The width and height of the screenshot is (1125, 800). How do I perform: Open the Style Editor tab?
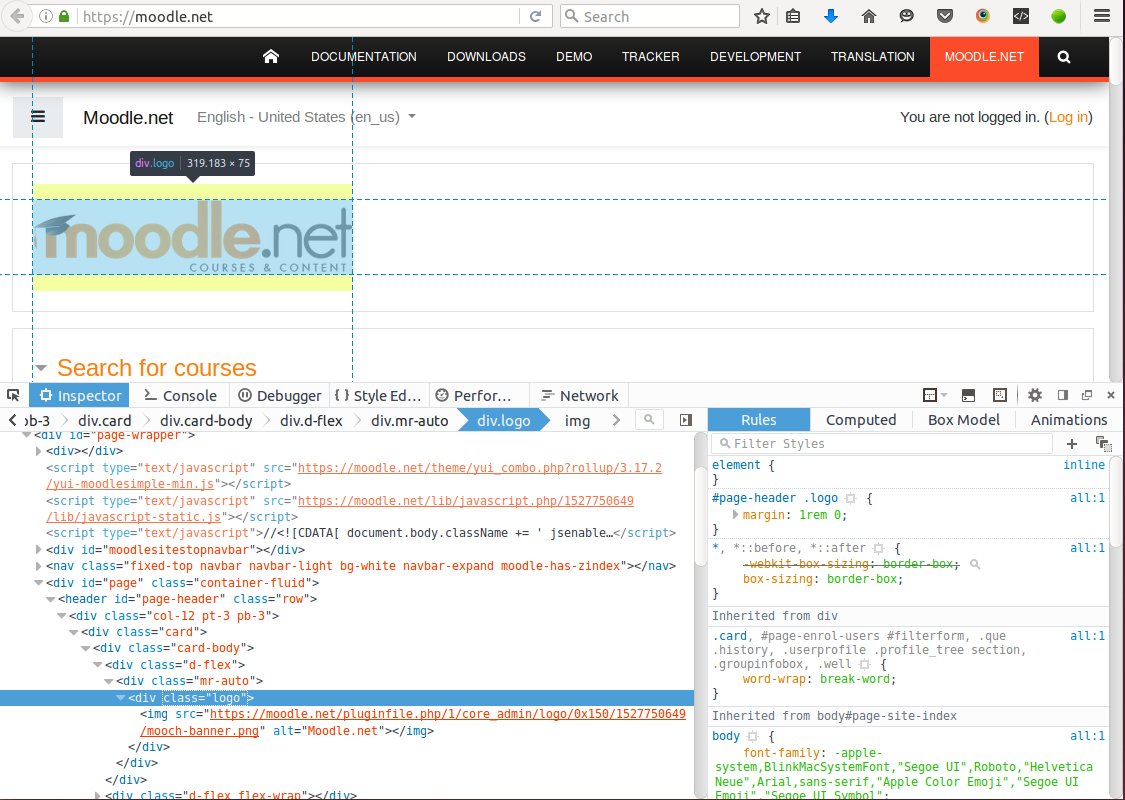point(378,395)
